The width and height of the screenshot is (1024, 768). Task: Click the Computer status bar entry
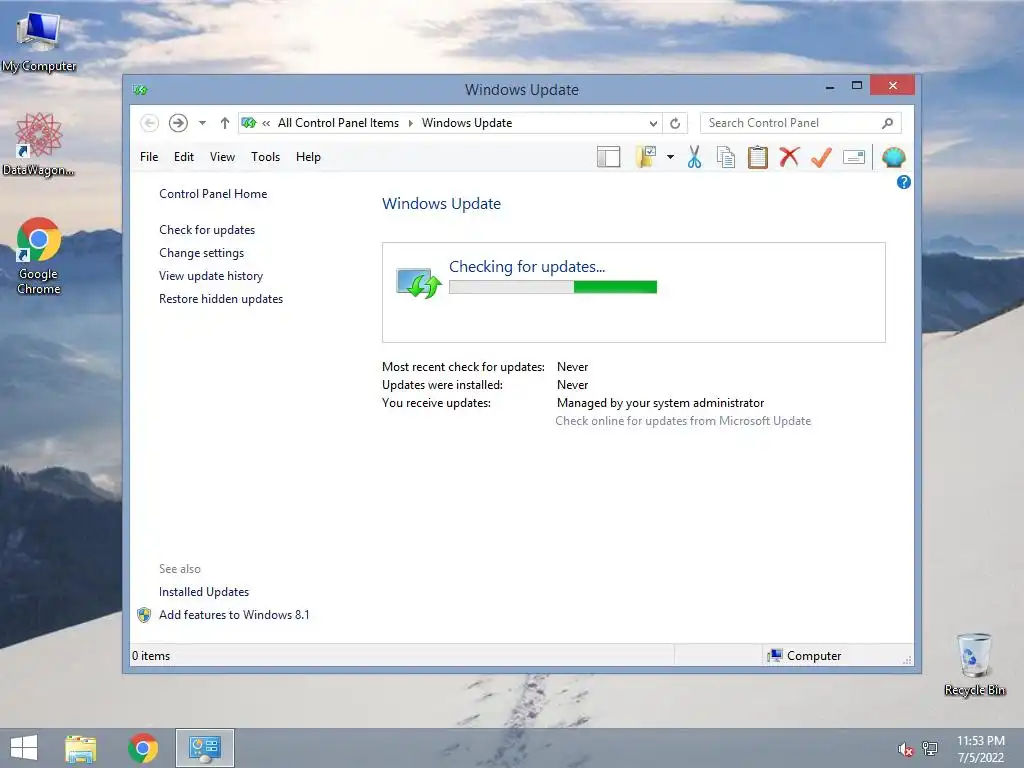point(805,656)
